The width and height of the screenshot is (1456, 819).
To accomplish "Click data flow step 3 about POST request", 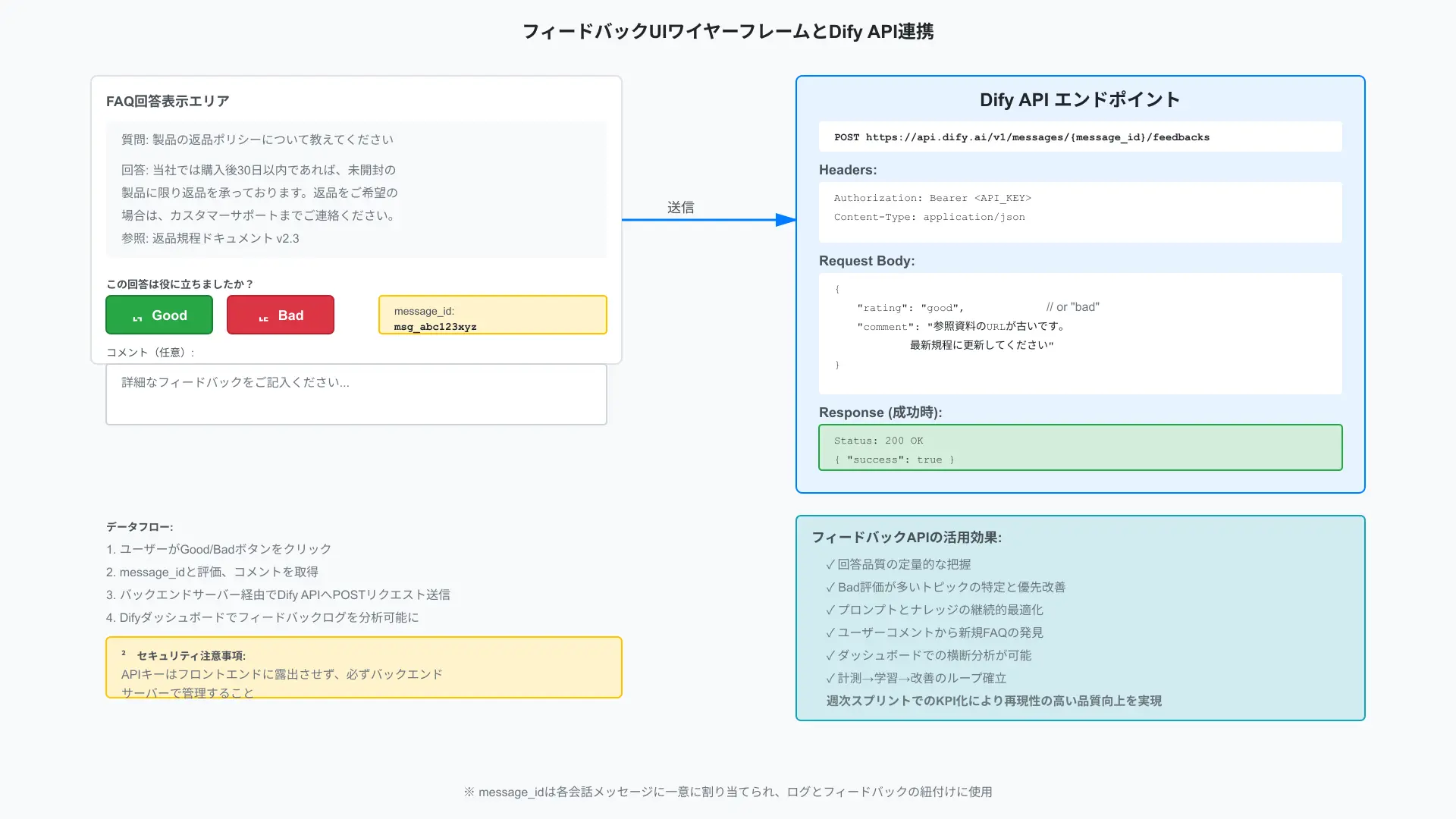I will tap(278, 595).
